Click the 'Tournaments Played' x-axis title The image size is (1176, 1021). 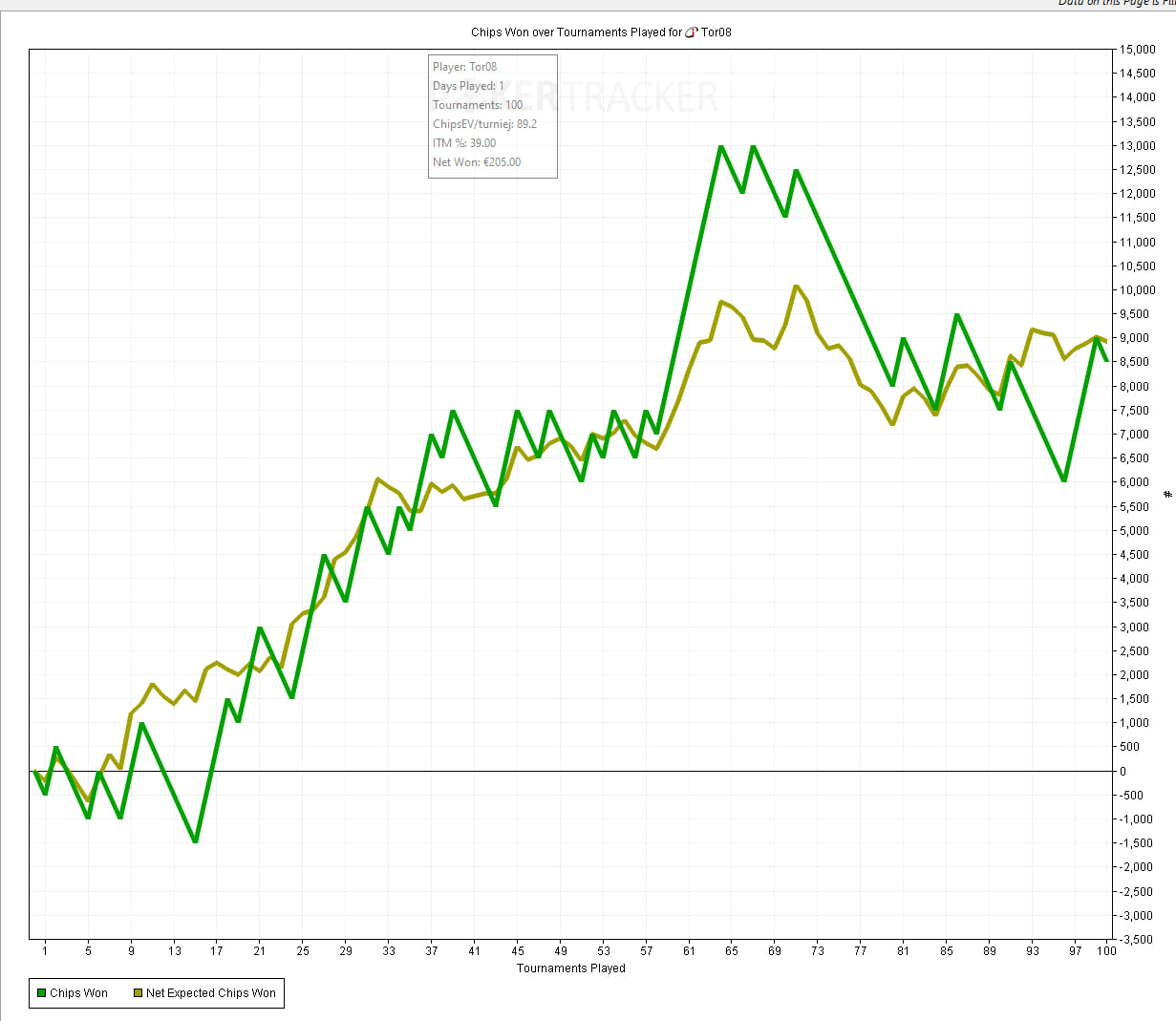point(570,968)
